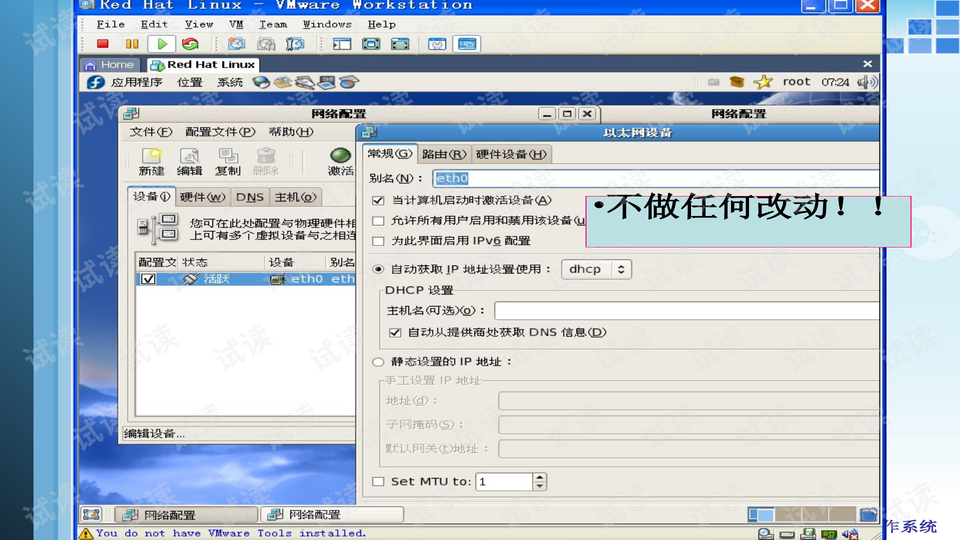Click the Full Screen toolbar icon
This screenshot has height=540, width=960.
coord(400,44)
